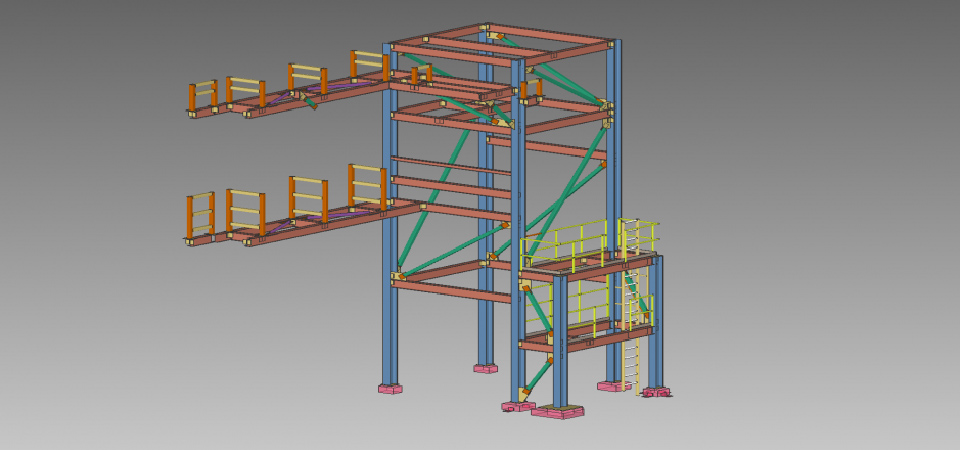This screenshot has height=450, width=960.
Task: Click the pink base plate under the far-right short column
Action: click(656, 393)
